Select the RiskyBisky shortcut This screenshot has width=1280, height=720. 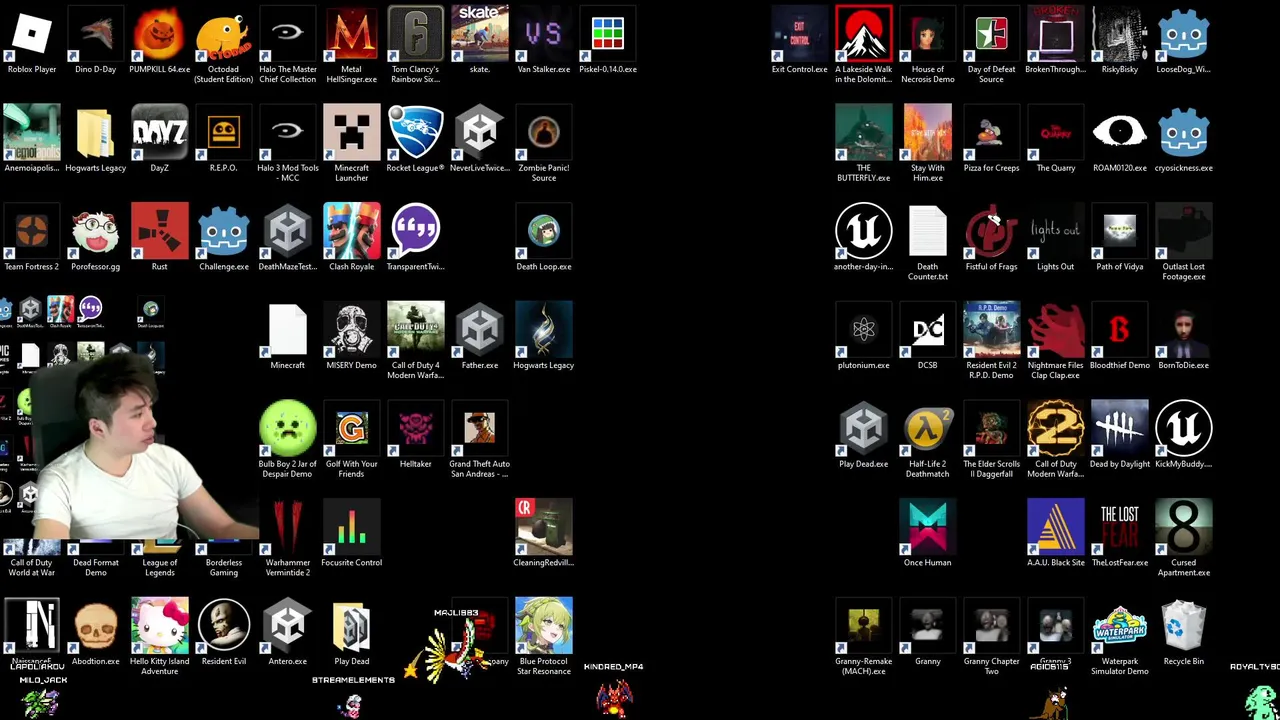[1120, 34]
